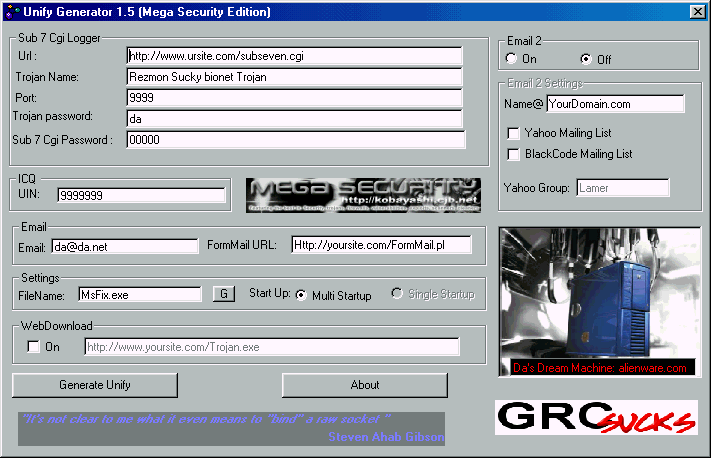The image size is (711, 458).
Task: Click the Steven Gibson quote banner
Action: [232, 428]
